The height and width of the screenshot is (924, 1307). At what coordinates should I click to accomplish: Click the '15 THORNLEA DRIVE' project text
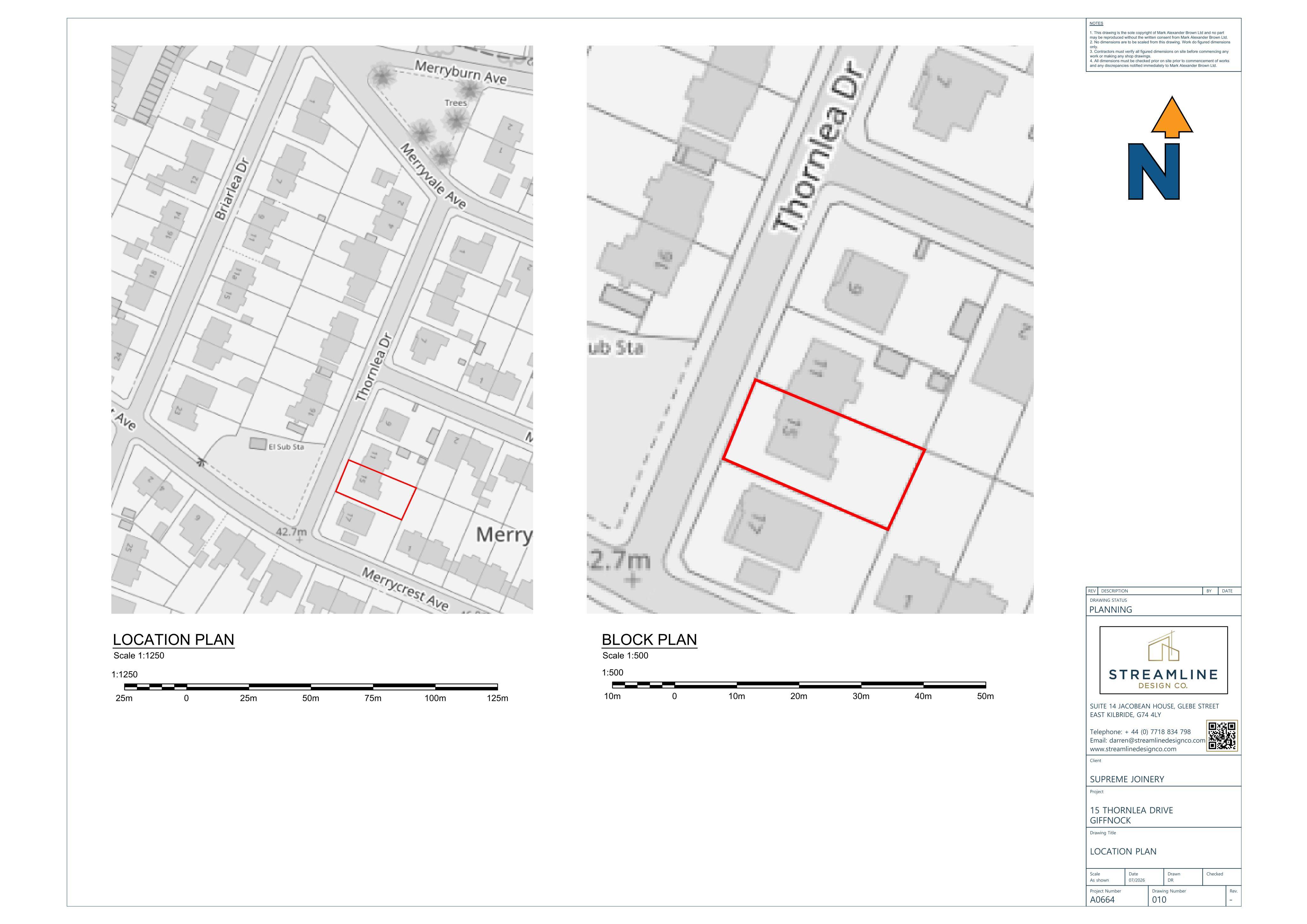pyautogui.click(x=1131, y=810)
